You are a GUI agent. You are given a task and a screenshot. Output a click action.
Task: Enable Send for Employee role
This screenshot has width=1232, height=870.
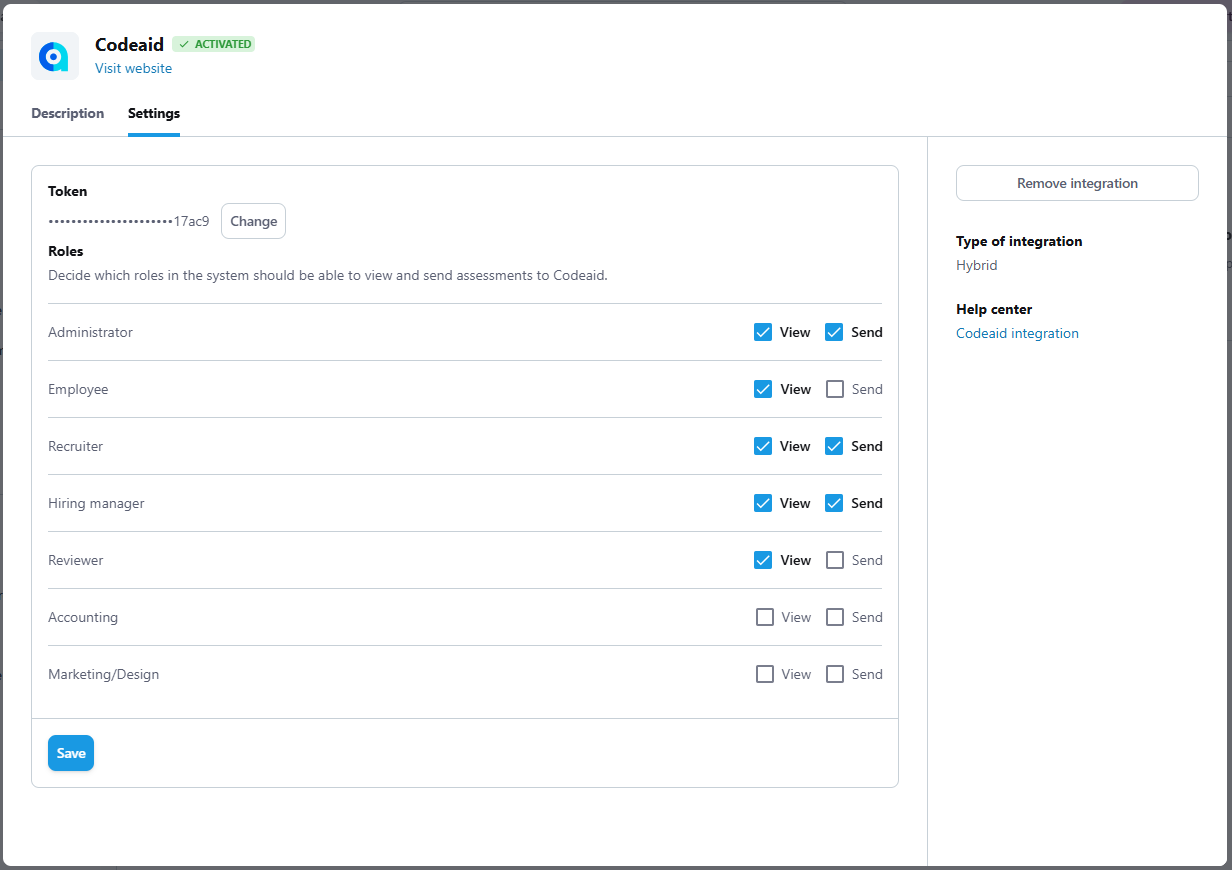tap(834, 389)
